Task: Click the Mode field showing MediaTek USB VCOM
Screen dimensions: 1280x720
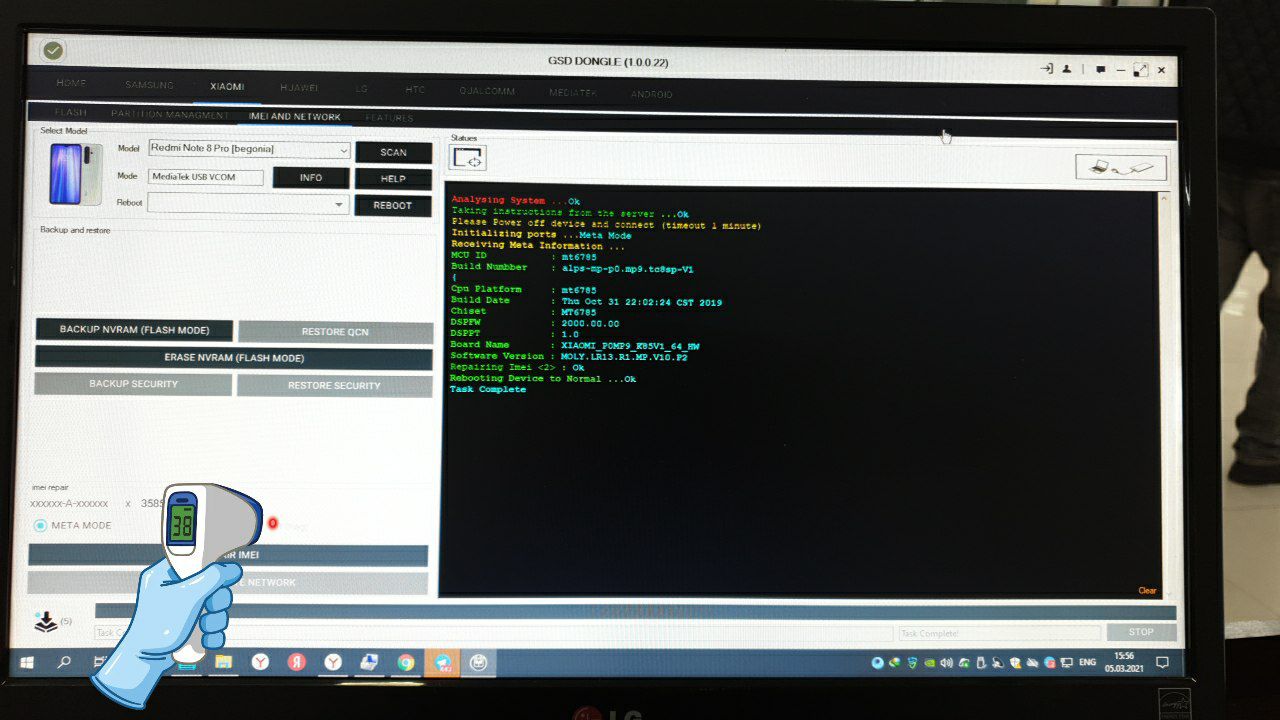Action: pyautogui.click(x=206, y=177)
